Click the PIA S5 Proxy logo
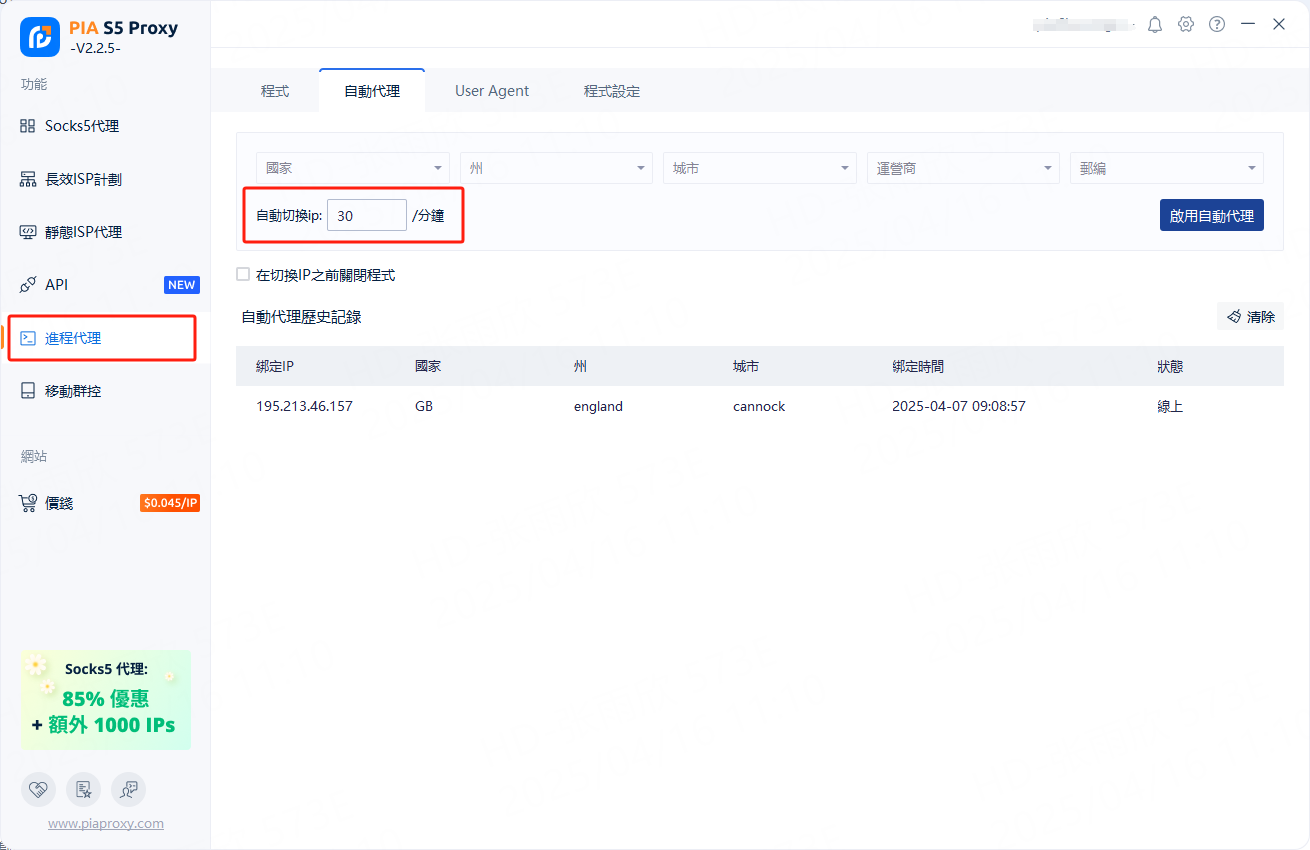Screen dimensions: 1310x850 point(40,37)
